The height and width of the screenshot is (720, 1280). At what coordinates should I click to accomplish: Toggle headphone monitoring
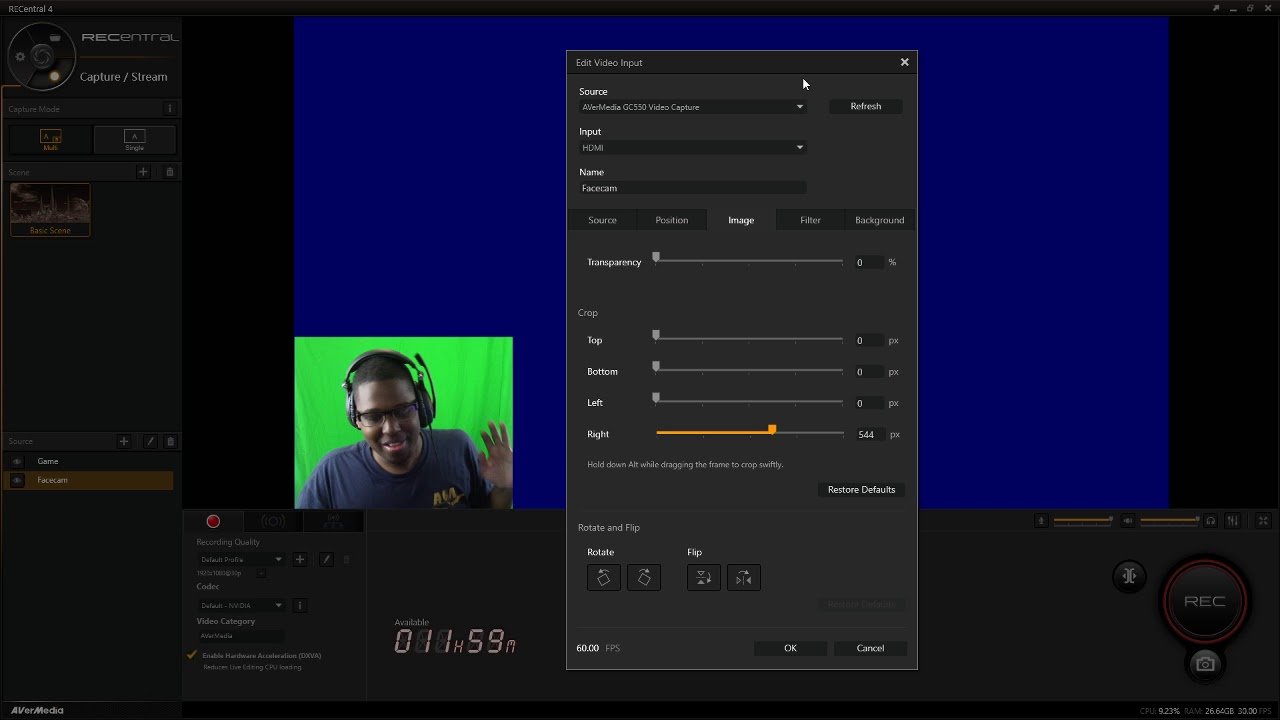pyautogui.click(x=1210, y=520)
